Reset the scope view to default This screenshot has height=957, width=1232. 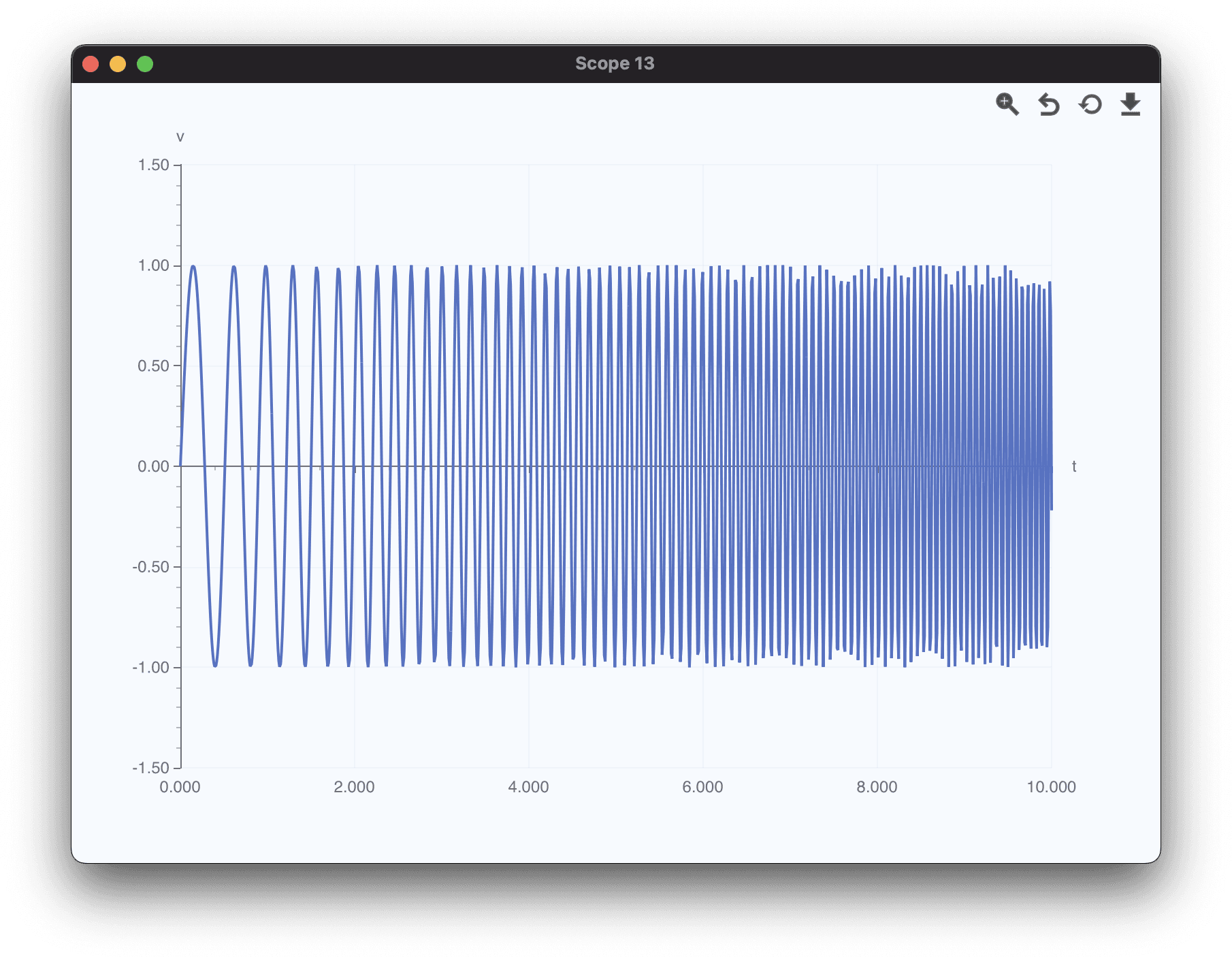(1090, 103)
